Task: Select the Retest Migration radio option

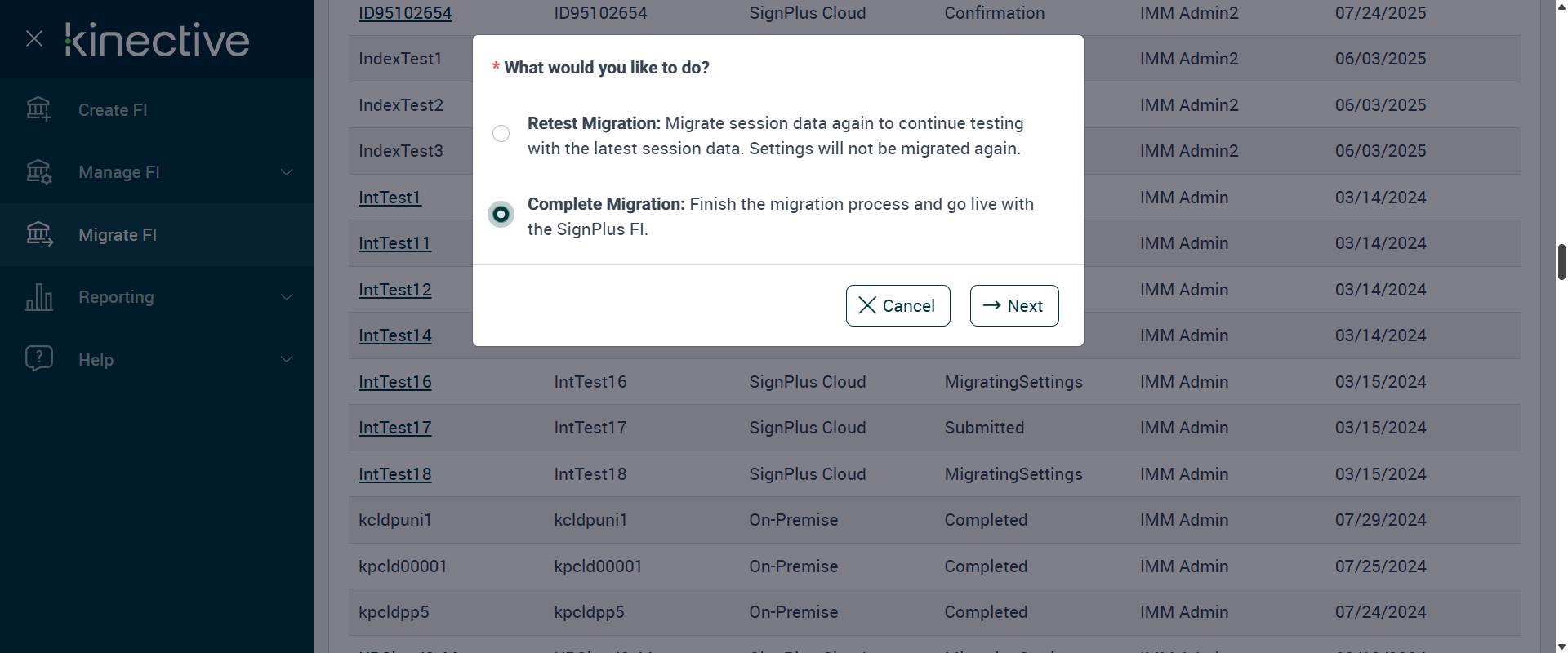Action: (x=501, y=134)
